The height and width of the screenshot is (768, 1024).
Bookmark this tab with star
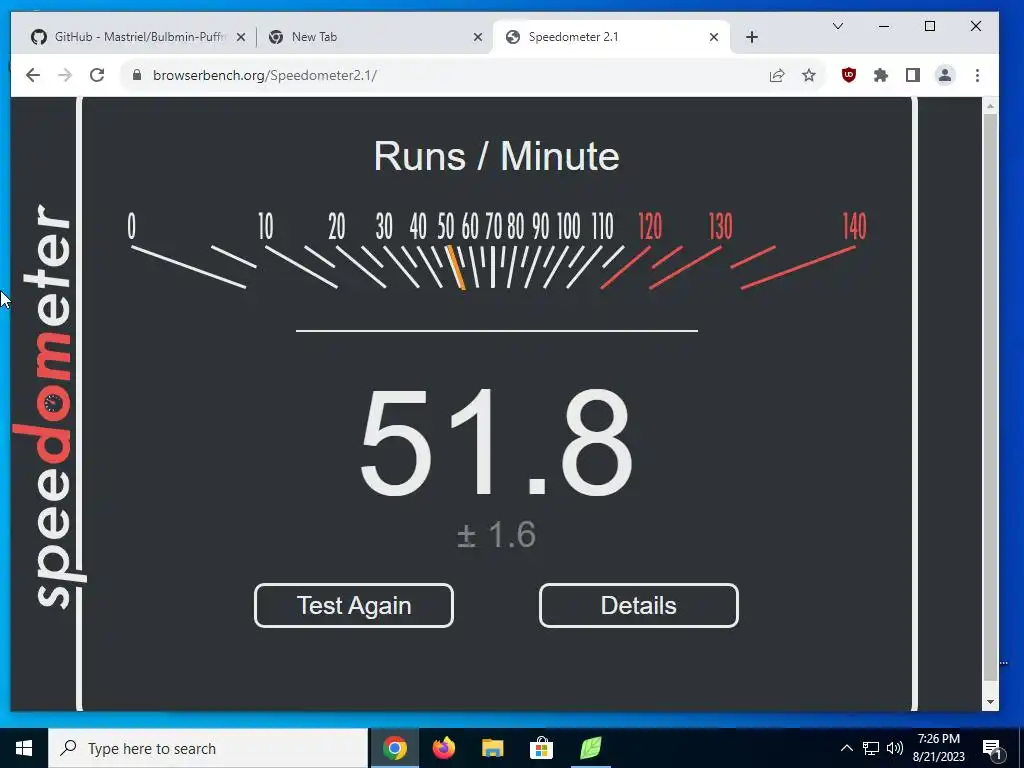[808, 76]
